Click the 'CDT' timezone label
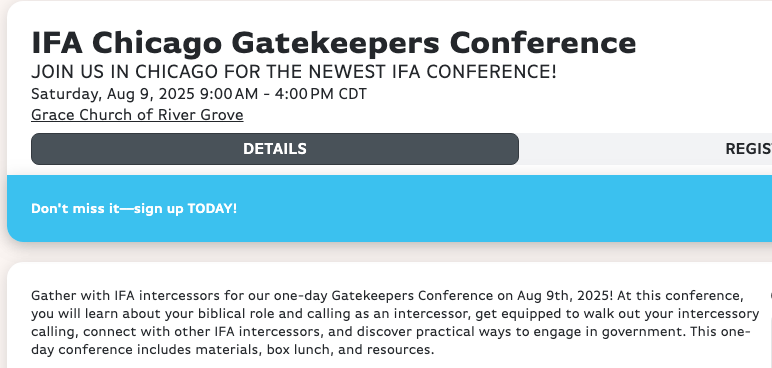 [x=353, y=94]
